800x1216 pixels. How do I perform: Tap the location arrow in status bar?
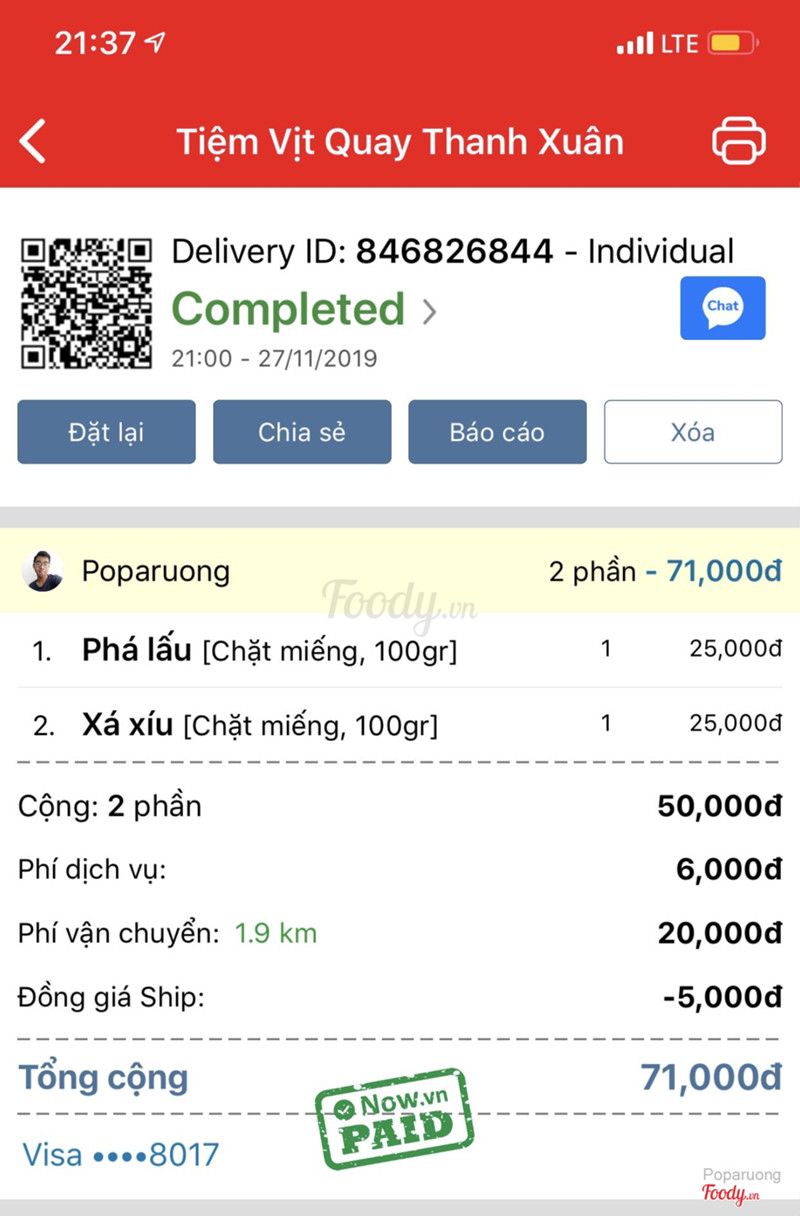click(155, 43)
